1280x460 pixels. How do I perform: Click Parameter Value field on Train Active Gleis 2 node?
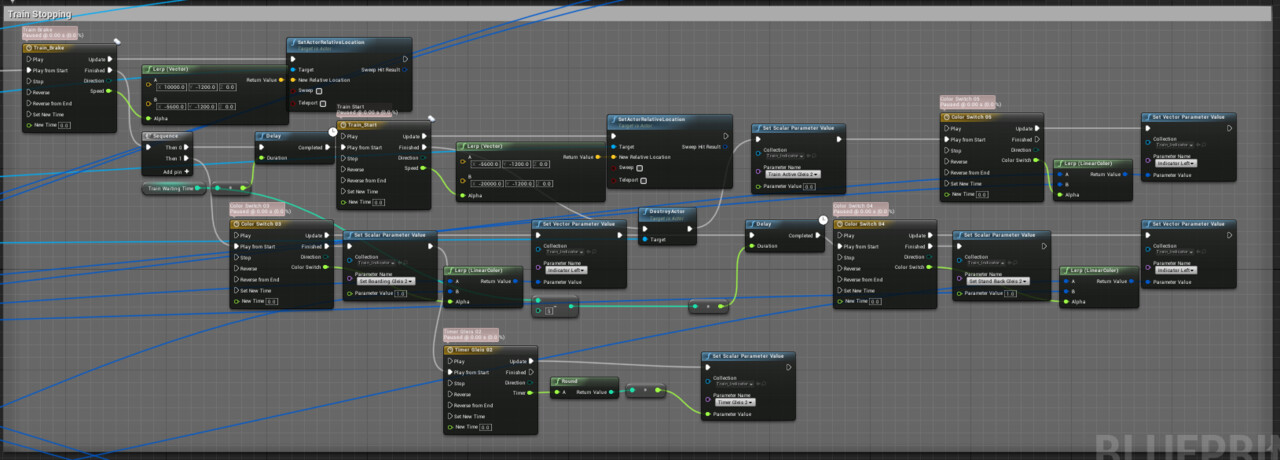point(808,186)
